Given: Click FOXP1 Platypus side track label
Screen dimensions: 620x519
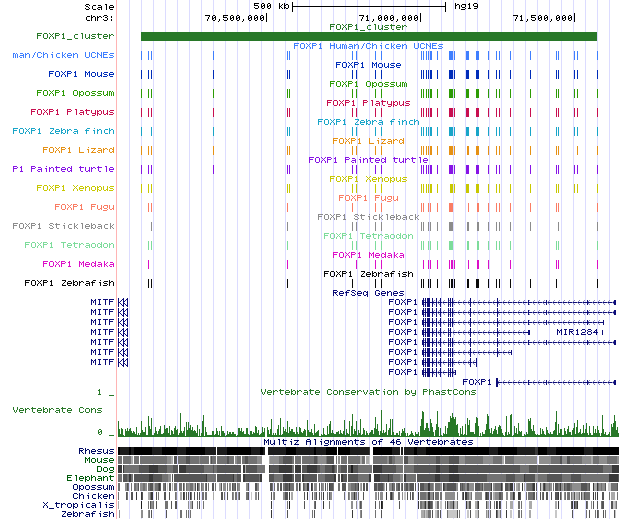Looking at the screenshot, I should pyautogui.click(x=72, y=112).
